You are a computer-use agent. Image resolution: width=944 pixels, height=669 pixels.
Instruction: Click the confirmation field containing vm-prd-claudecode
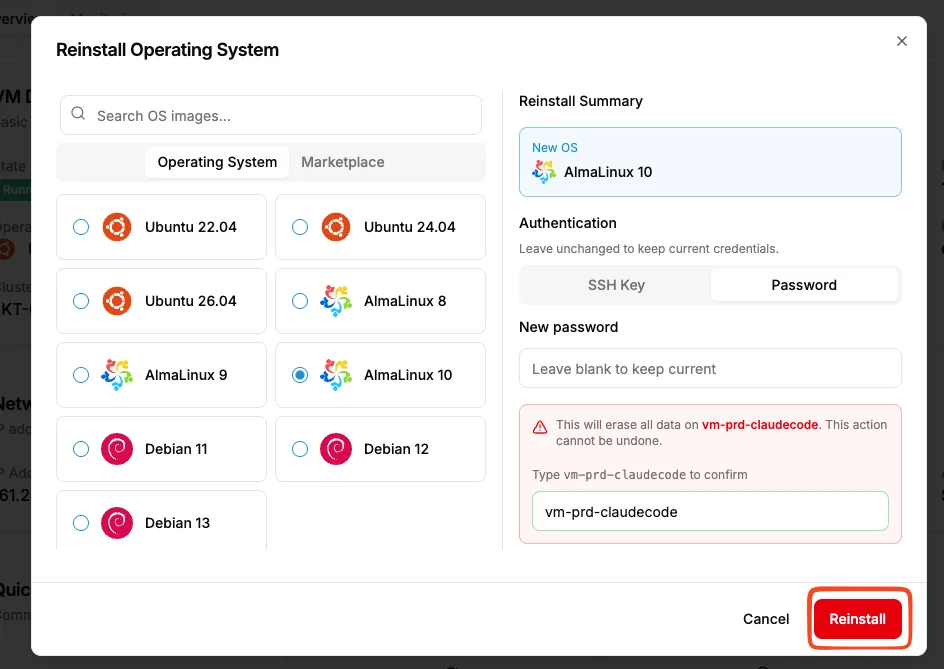710,511
